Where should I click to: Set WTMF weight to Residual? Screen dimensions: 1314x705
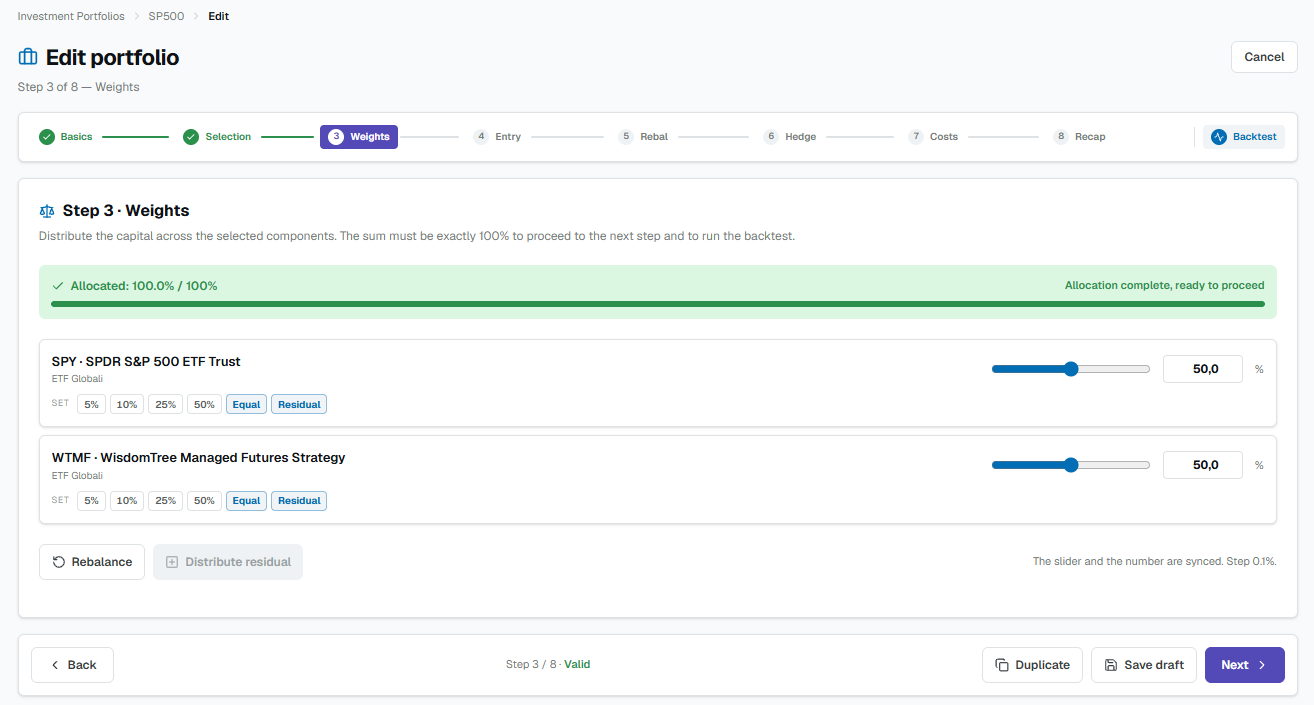coord(299,500)
